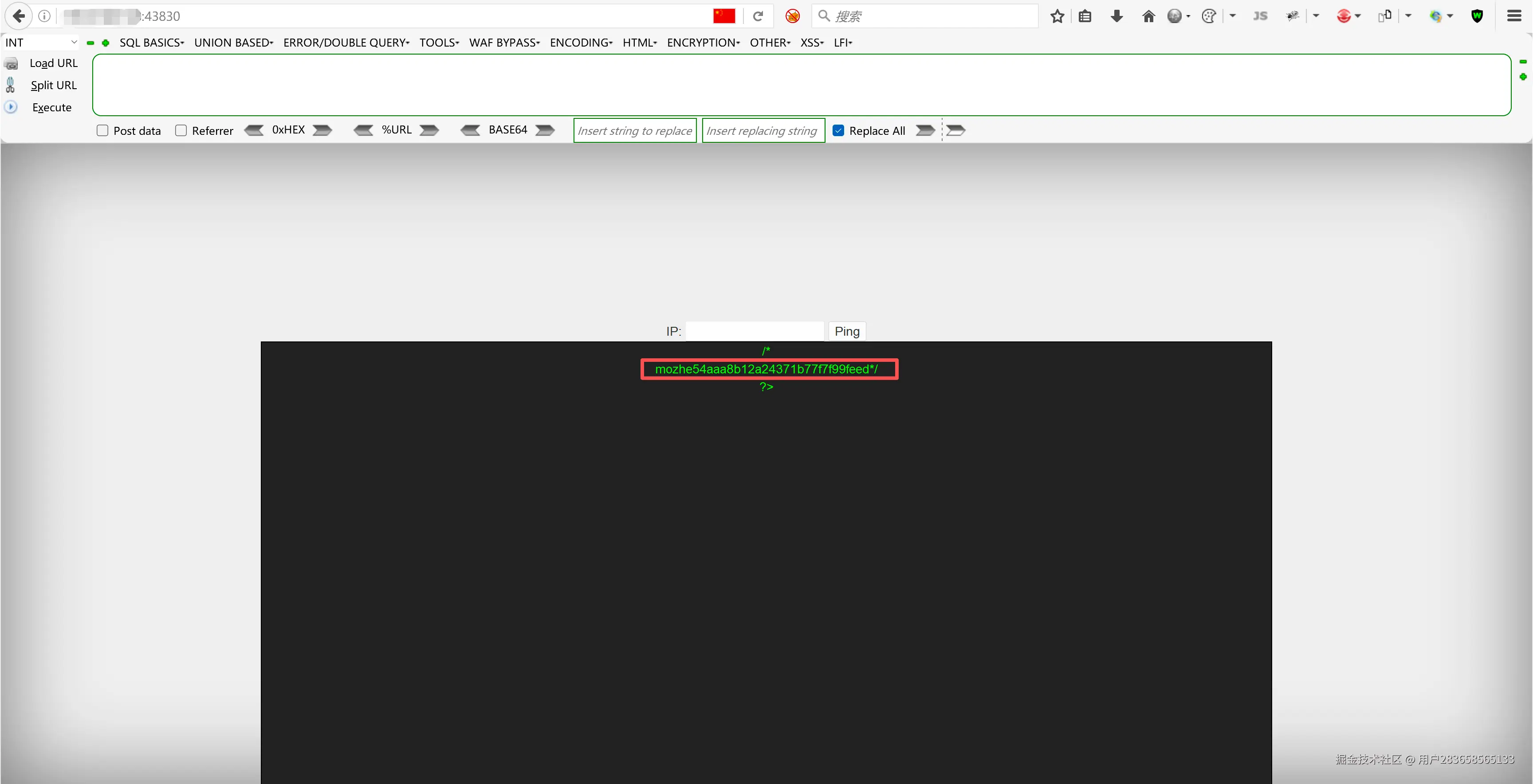
Task: Click the browser home icon
Action: (1148, 16)
